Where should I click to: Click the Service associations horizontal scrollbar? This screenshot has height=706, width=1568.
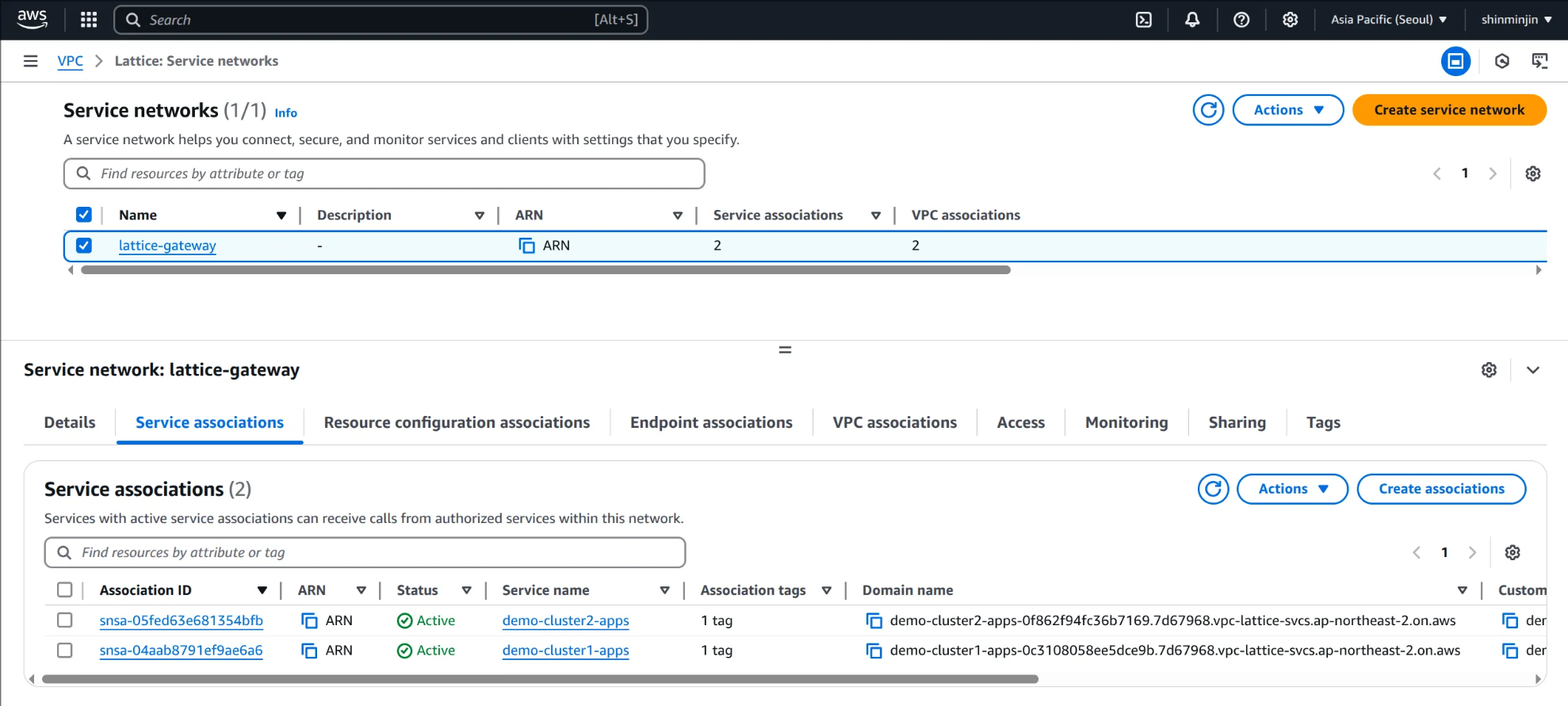540,679
